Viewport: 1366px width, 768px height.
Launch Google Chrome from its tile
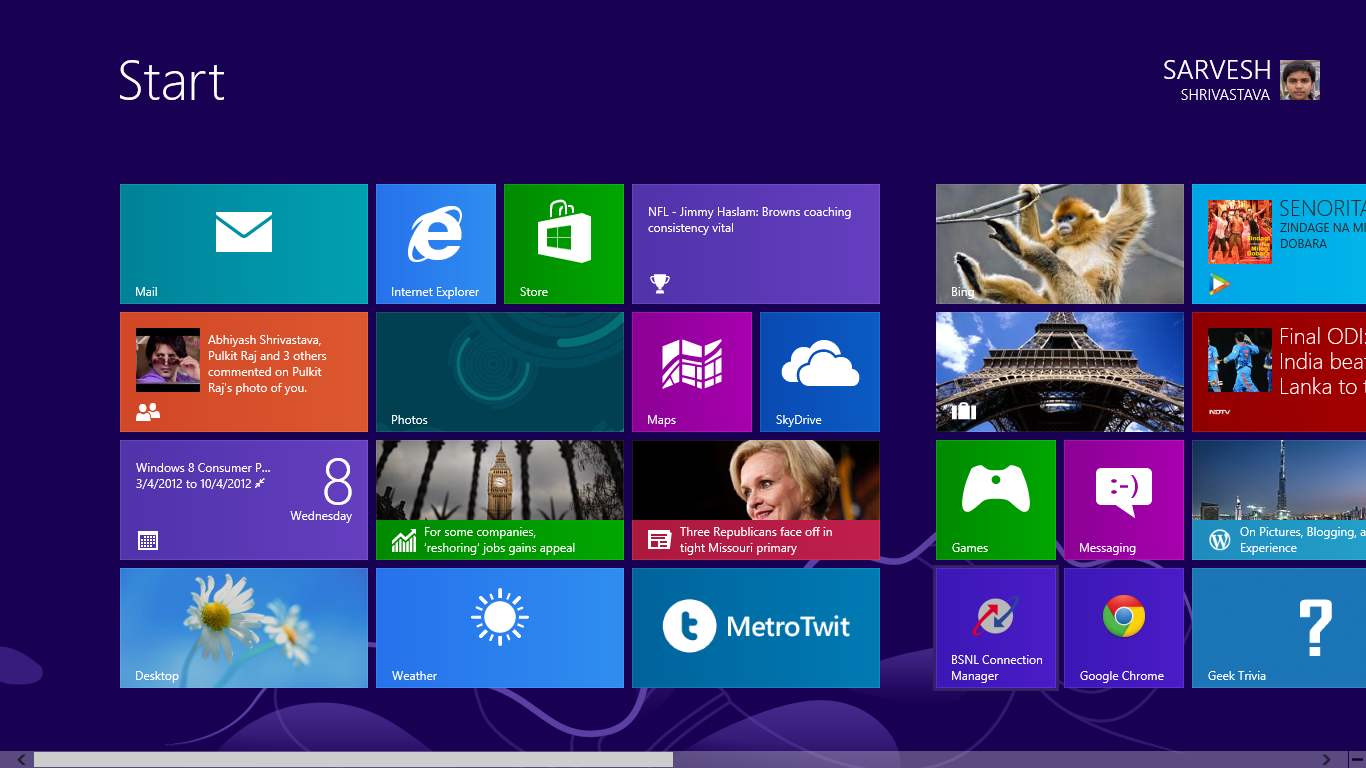click(1123, 627)
